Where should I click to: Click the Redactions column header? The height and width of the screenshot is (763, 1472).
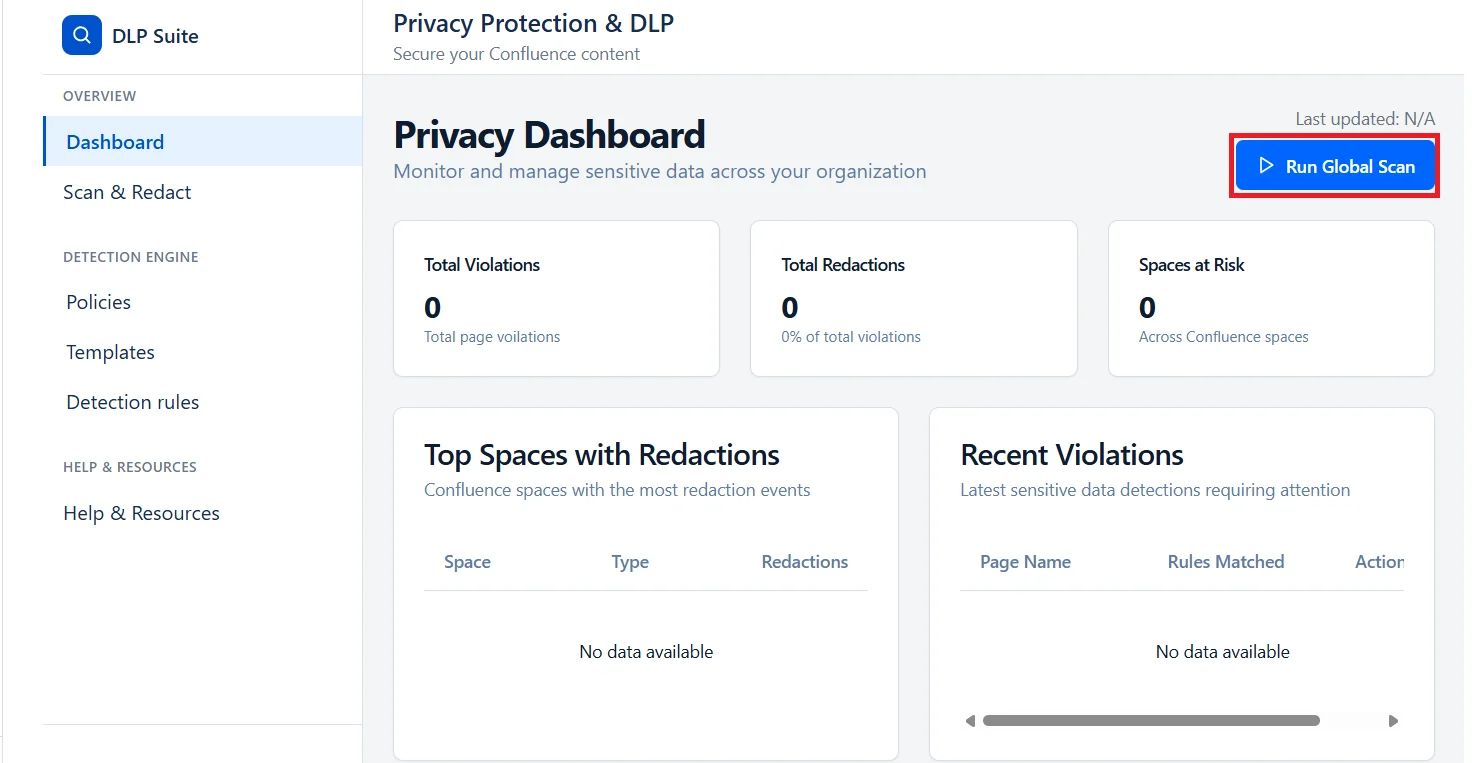pyautogui.click(x=804, y=562)
